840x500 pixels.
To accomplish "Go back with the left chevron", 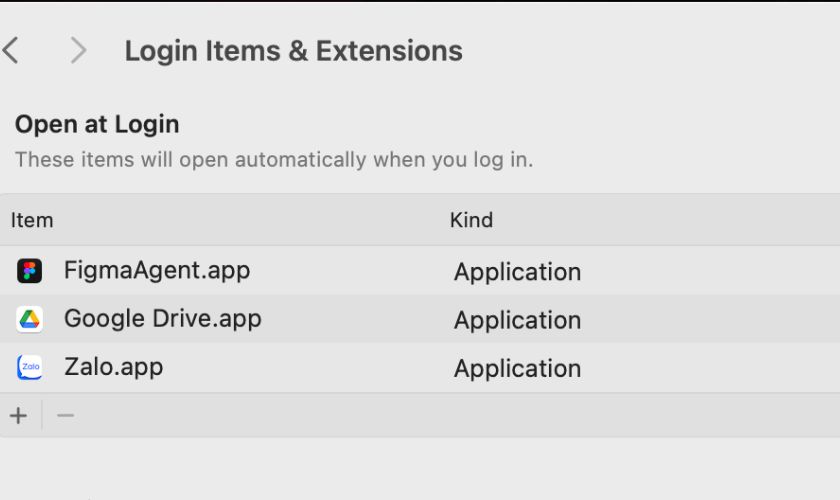I will click(11, 50).
